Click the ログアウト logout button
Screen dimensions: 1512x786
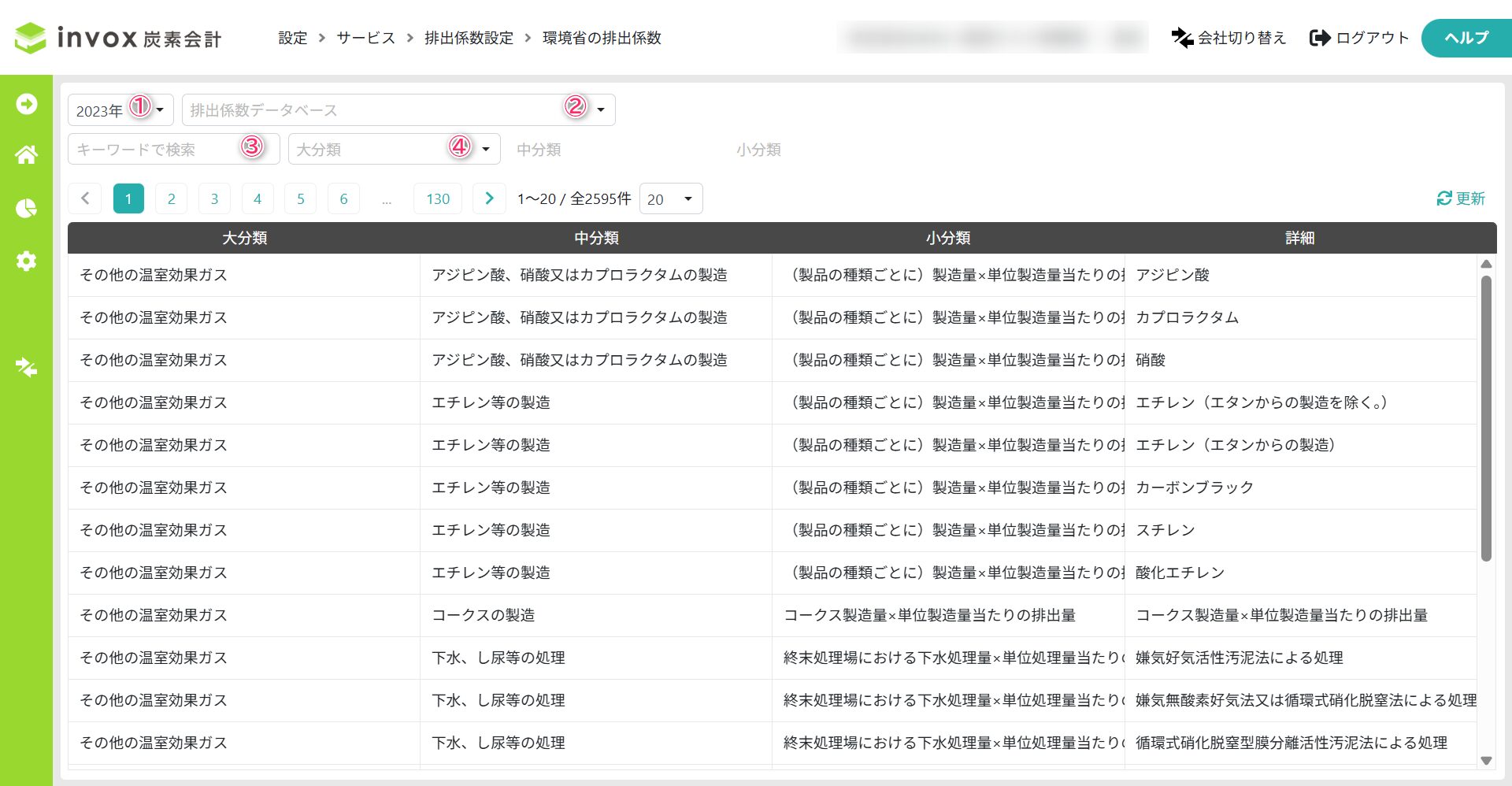(x=1359, y=38)
